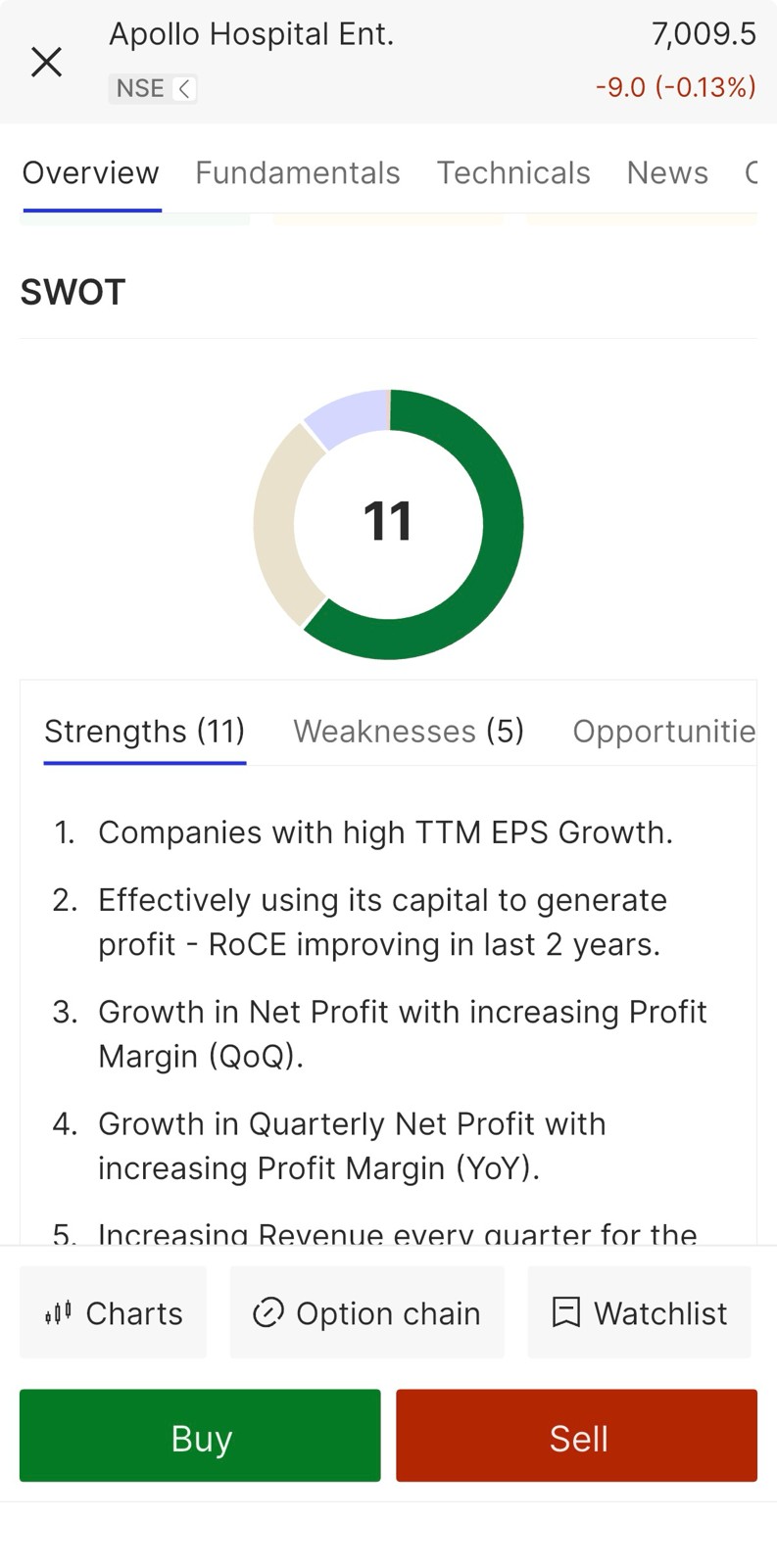Expand the NSE exchange selector chevron
The image size is (777, 1568).
click(x=184, y=89)
